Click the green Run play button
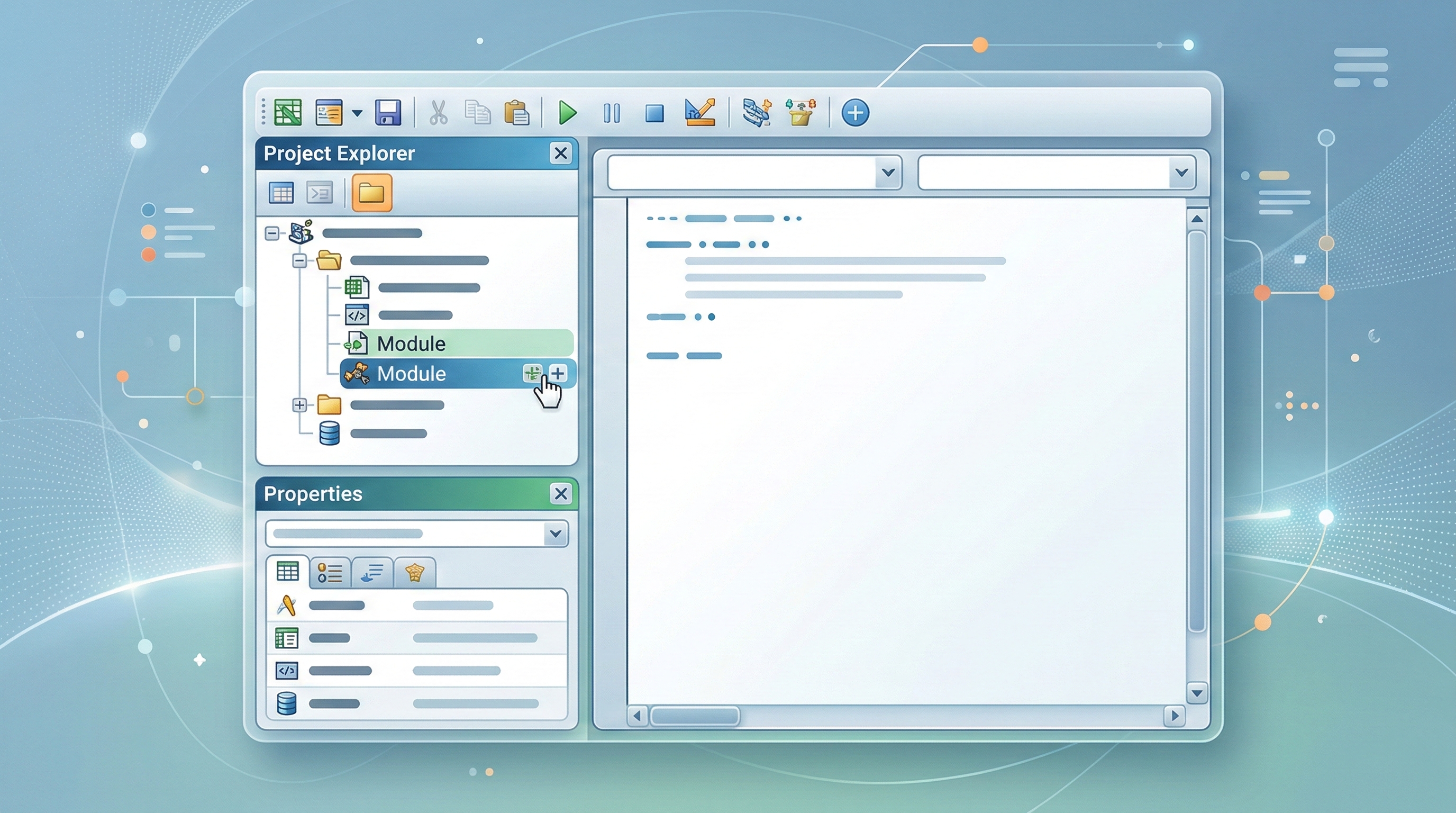Viewport: 1456px width, 813px height. pos(567,113)
